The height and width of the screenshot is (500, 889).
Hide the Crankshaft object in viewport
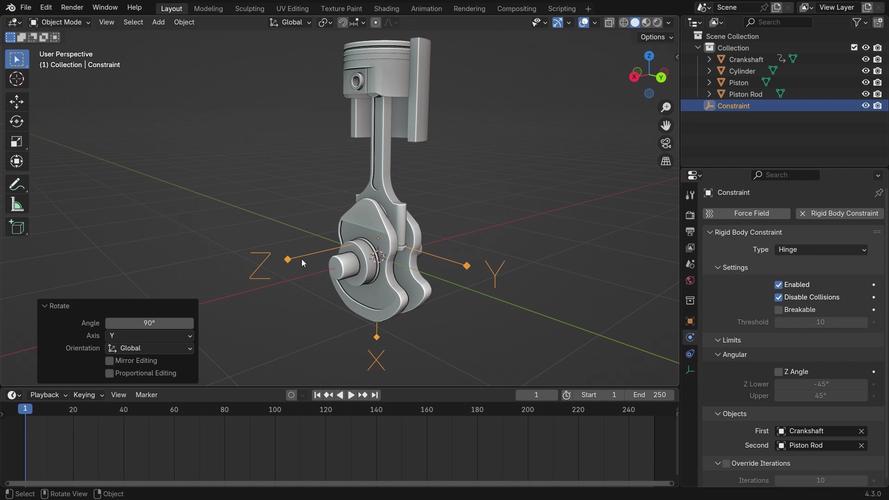(x=865, y=59)
